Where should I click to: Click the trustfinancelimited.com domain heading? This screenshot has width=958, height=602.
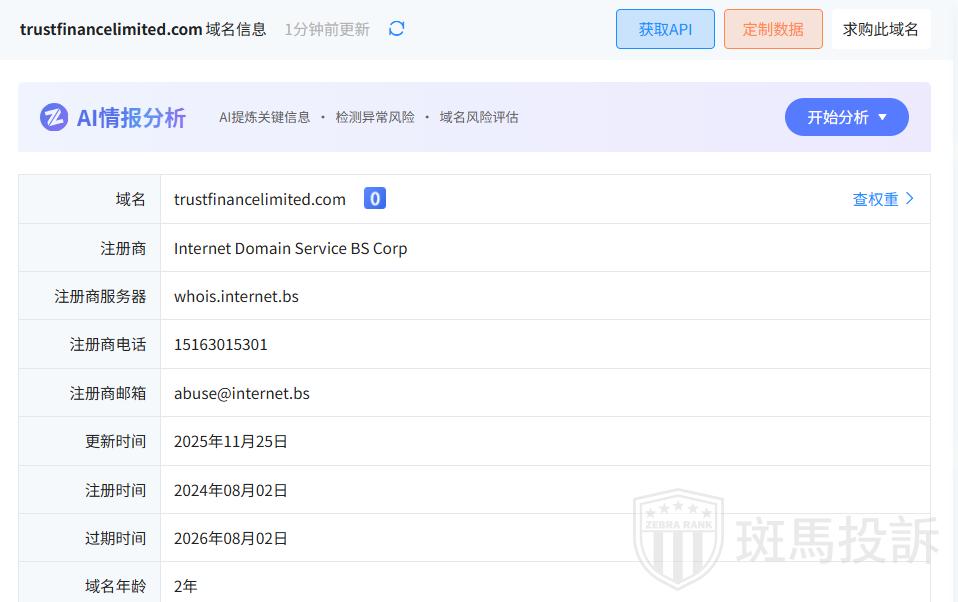pos(111,29)
